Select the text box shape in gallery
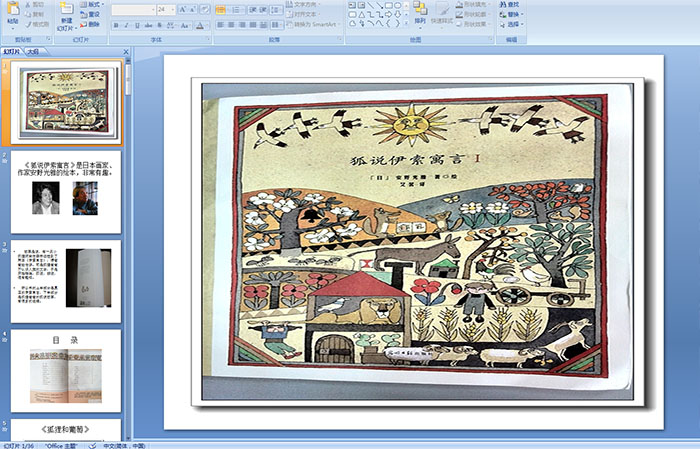Viewport: 700px width, 449px height. coord(352,5)
